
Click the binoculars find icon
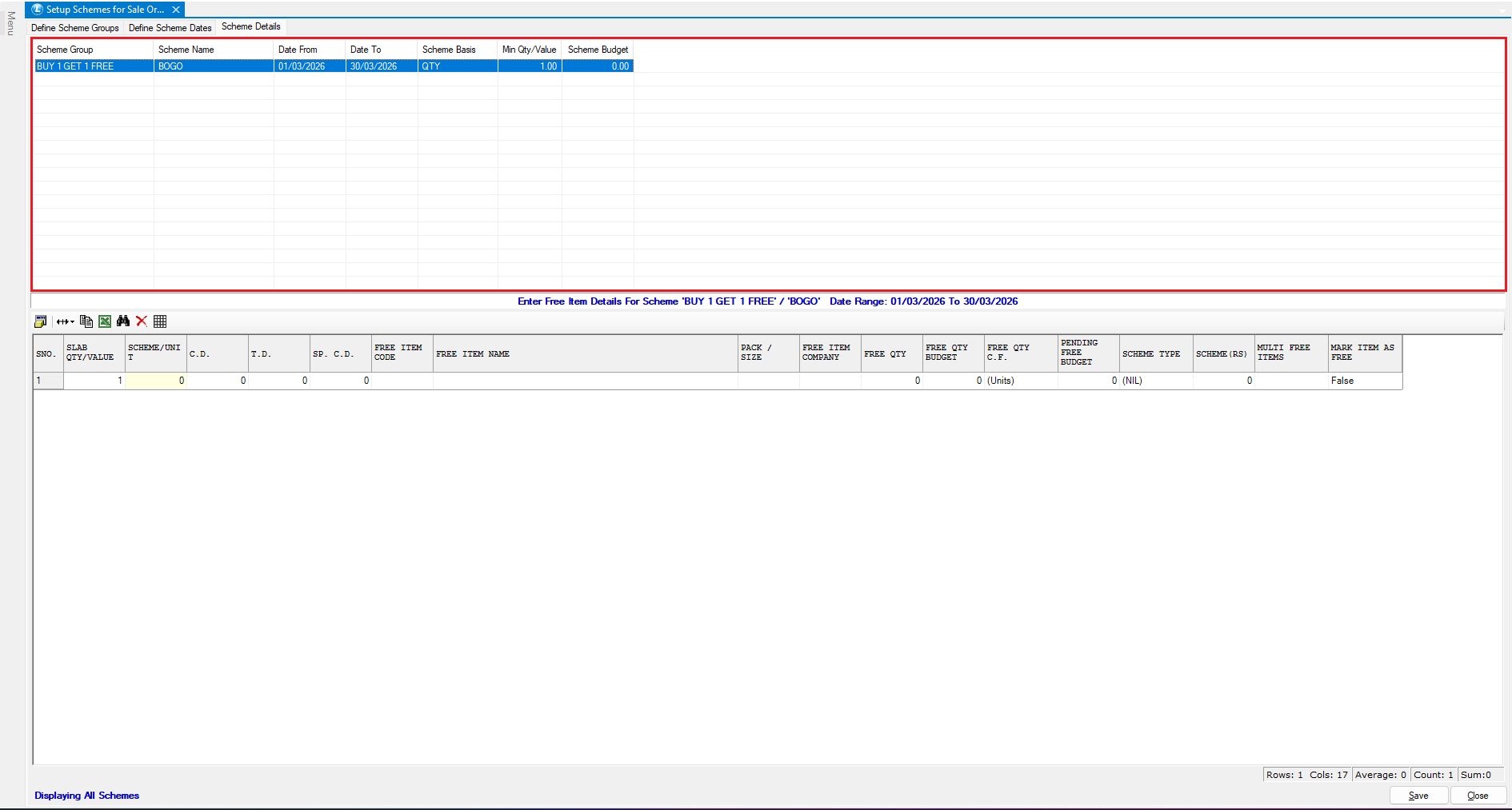coord(123,321)
